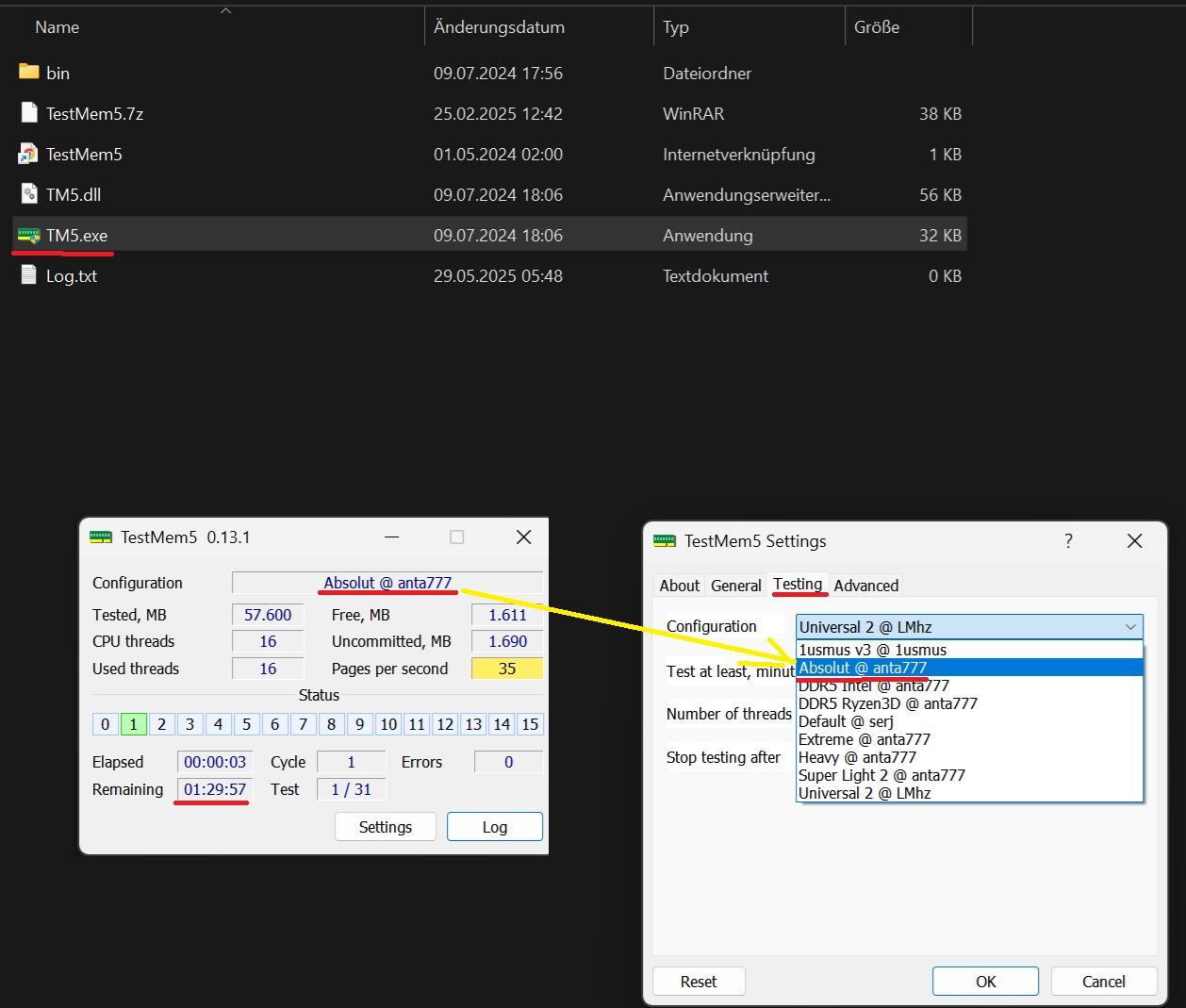Confirm settings with OK button

(985, 982)
